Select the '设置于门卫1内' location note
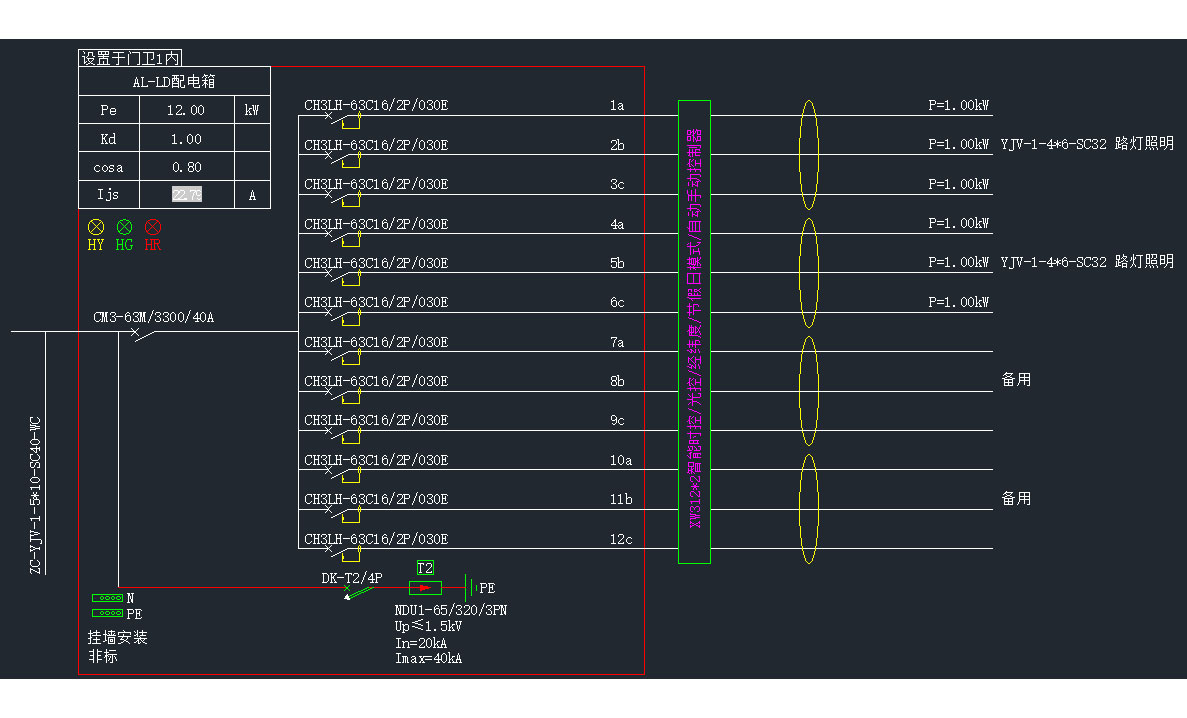 (130, 58)
